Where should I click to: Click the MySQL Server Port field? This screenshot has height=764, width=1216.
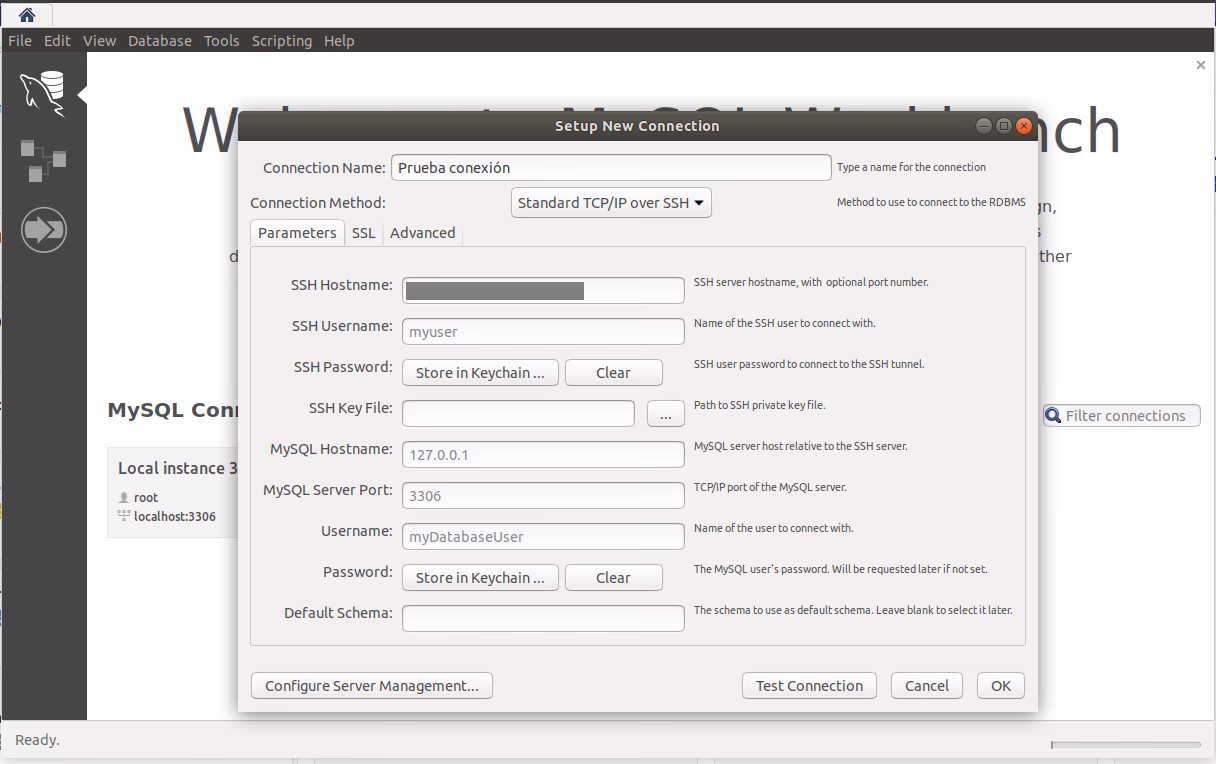(543, 496)
